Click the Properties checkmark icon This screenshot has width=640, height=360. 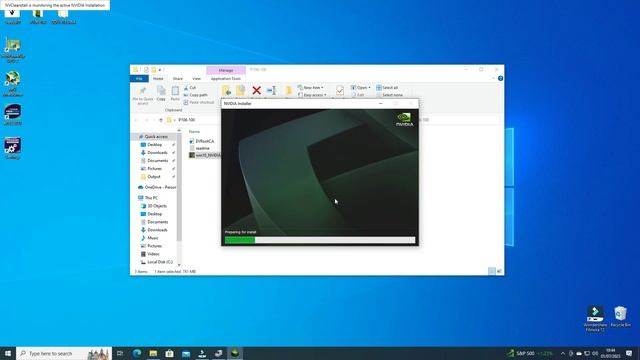[340, 91]
